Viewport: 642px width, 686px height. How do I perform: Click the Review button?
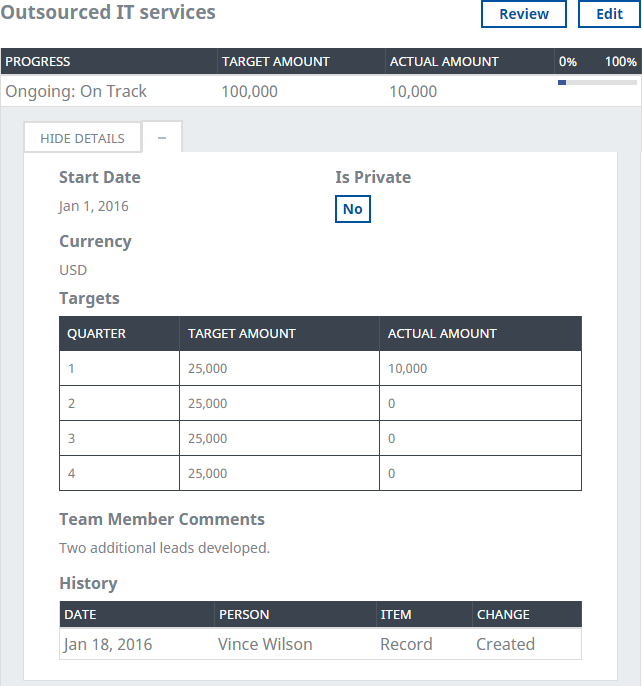(523, 14)
